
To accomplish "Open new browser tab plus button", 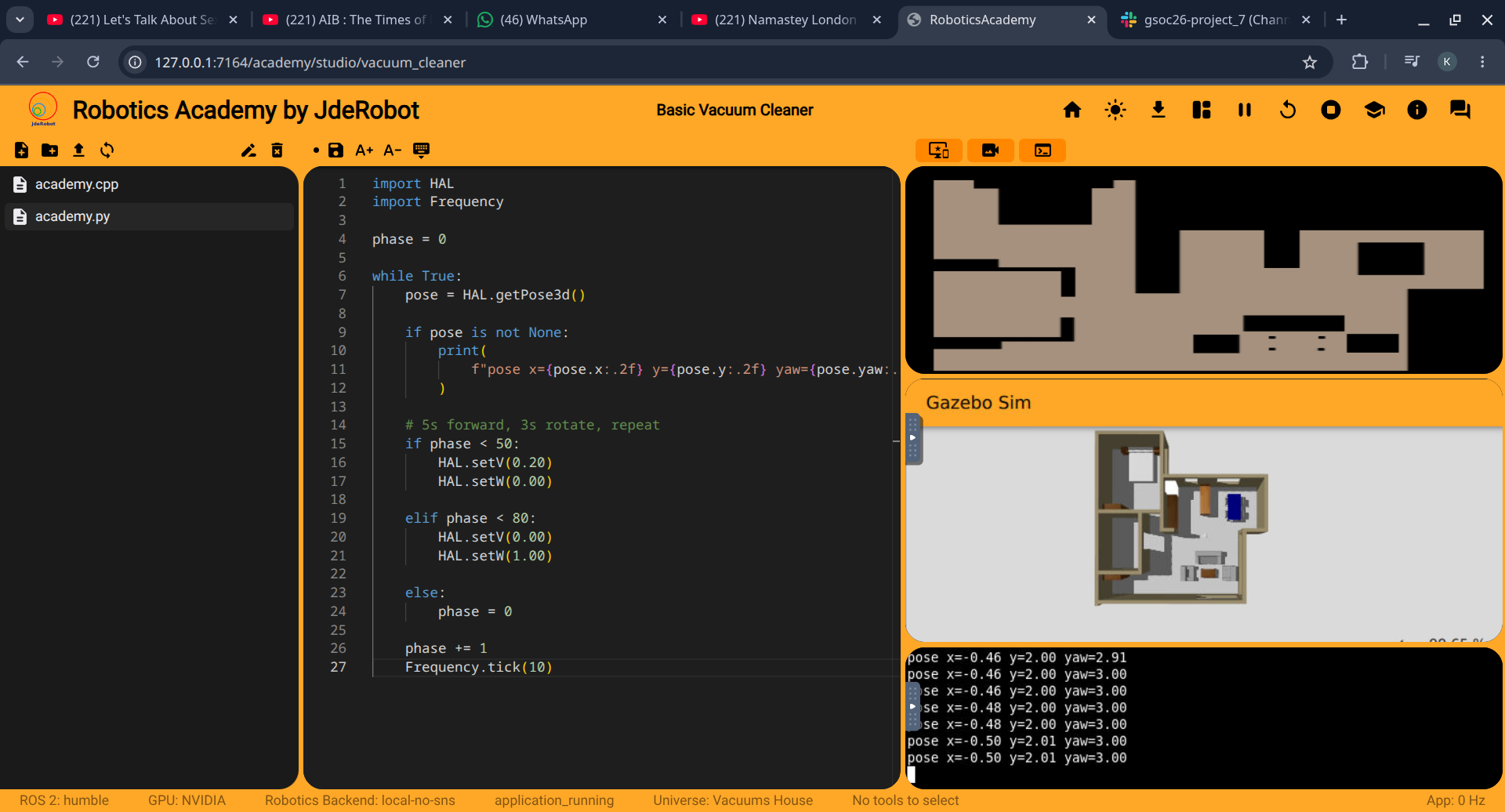I will pos(1342,20).
